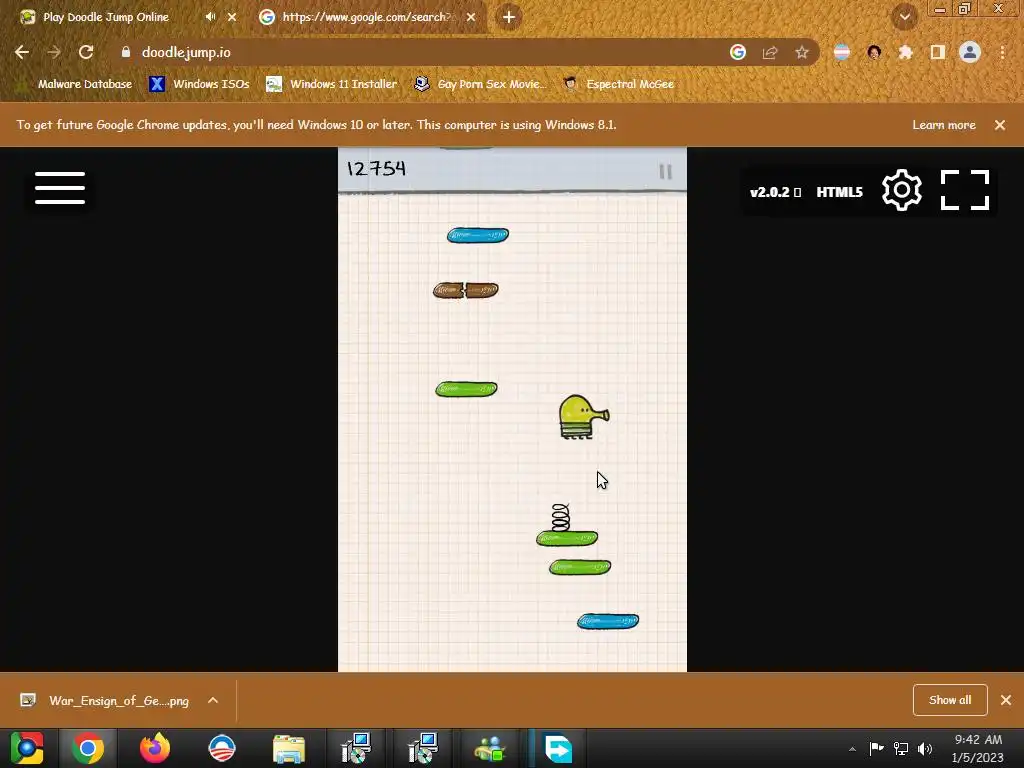Click the v2.0.2 version label
This screenshot has width=1024, height=768.
(x=775, y=192)
